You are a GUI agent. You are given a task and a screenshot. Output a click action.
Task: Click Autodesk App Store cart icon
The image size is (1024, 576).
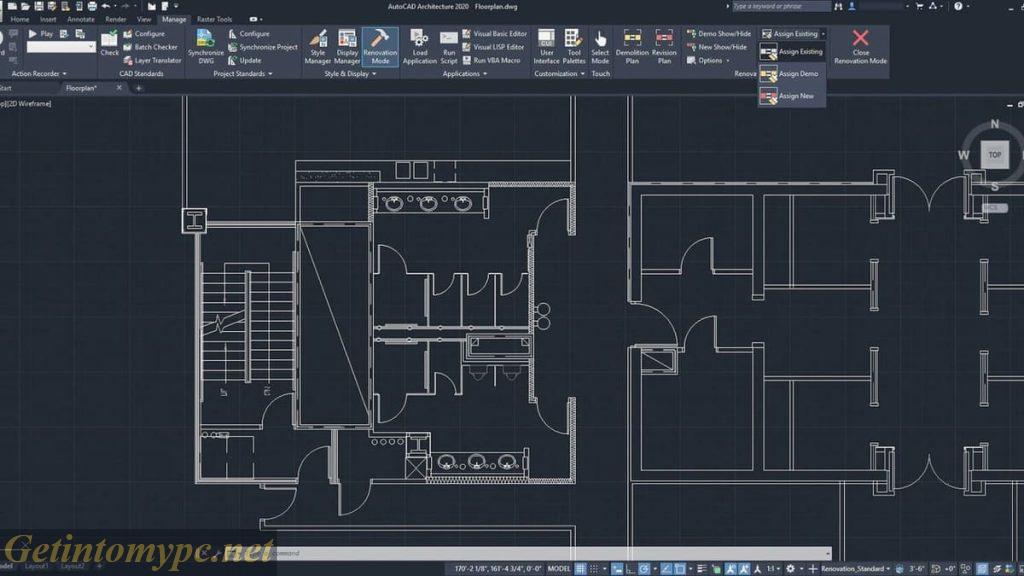tap(920, 6)
